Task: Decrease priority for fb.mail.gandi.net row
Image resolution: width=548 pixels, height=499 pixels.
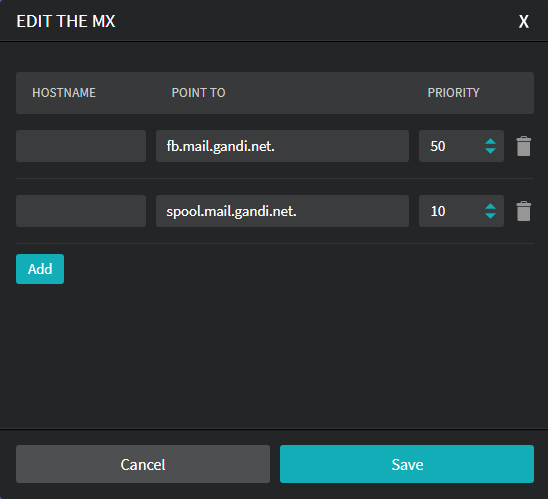Action: pos(490,151)
